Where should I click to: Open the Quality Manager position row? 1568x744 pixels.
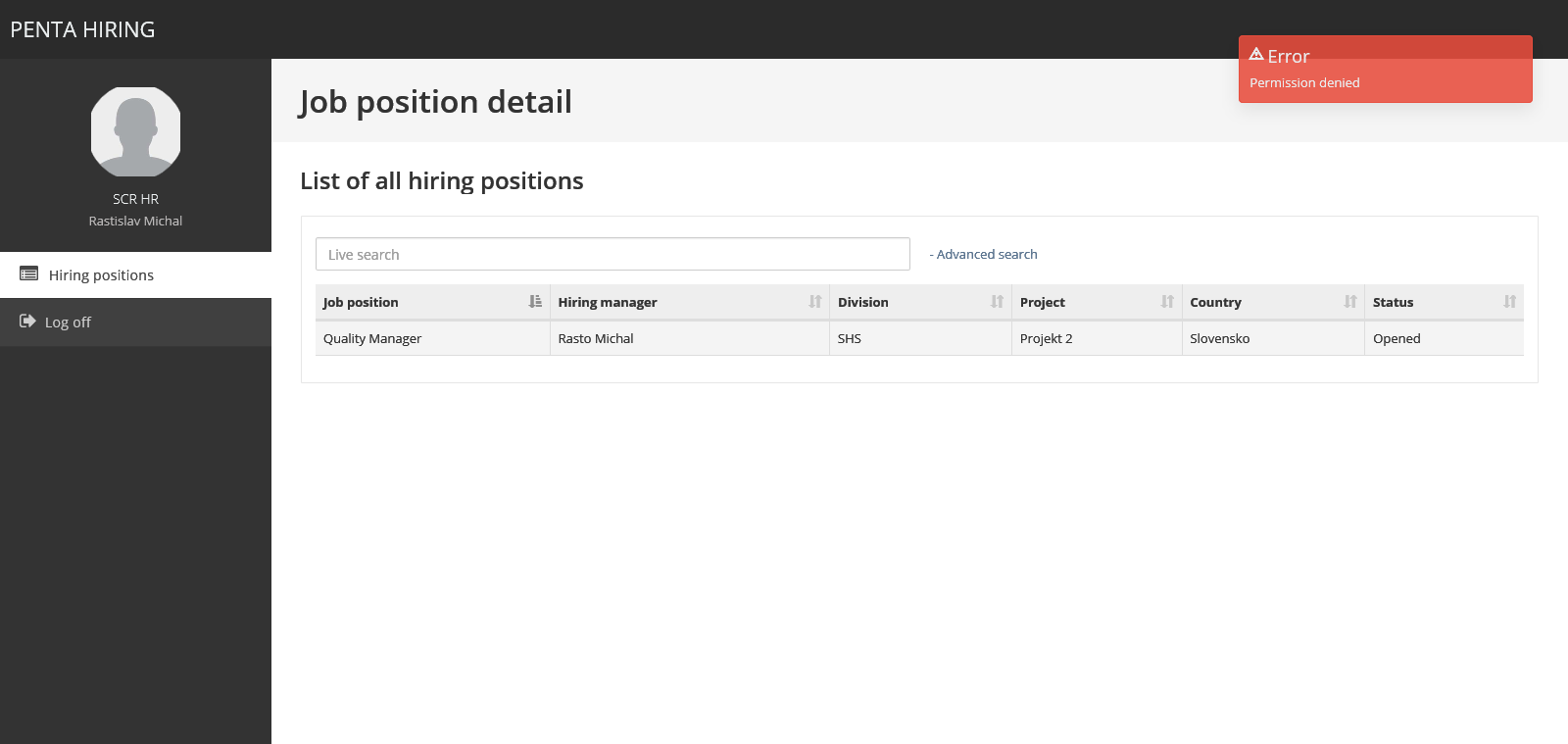pos(372,338)
